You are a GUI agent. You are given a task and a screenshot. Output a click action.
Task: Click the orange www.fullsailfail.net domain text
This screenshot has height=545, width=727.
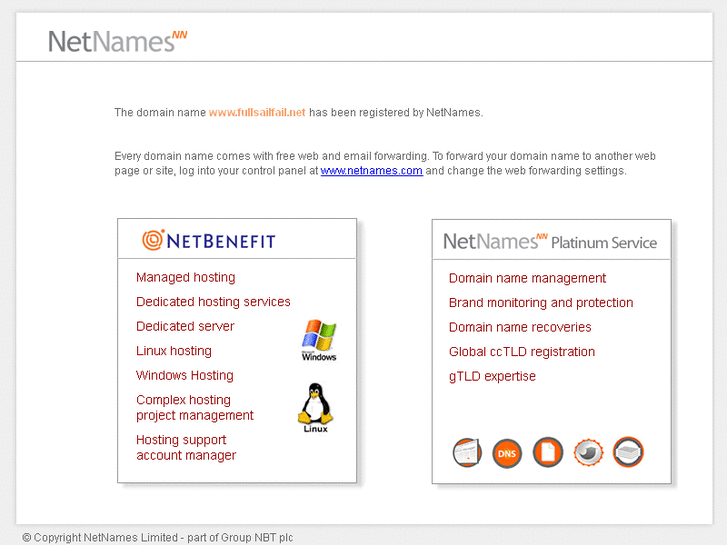pos(257,113)
